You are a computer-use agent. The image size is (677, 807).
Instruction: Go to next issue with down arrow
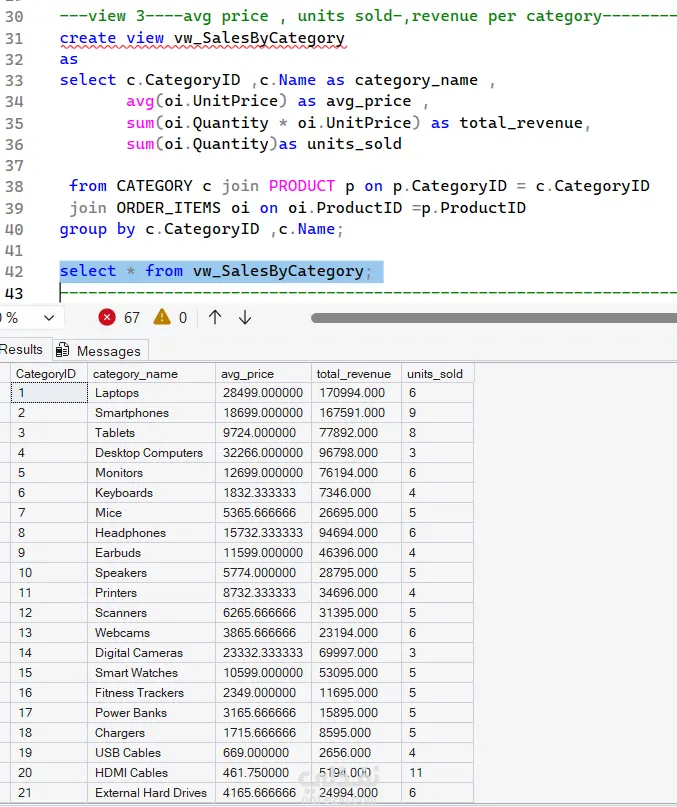[245, 318]
